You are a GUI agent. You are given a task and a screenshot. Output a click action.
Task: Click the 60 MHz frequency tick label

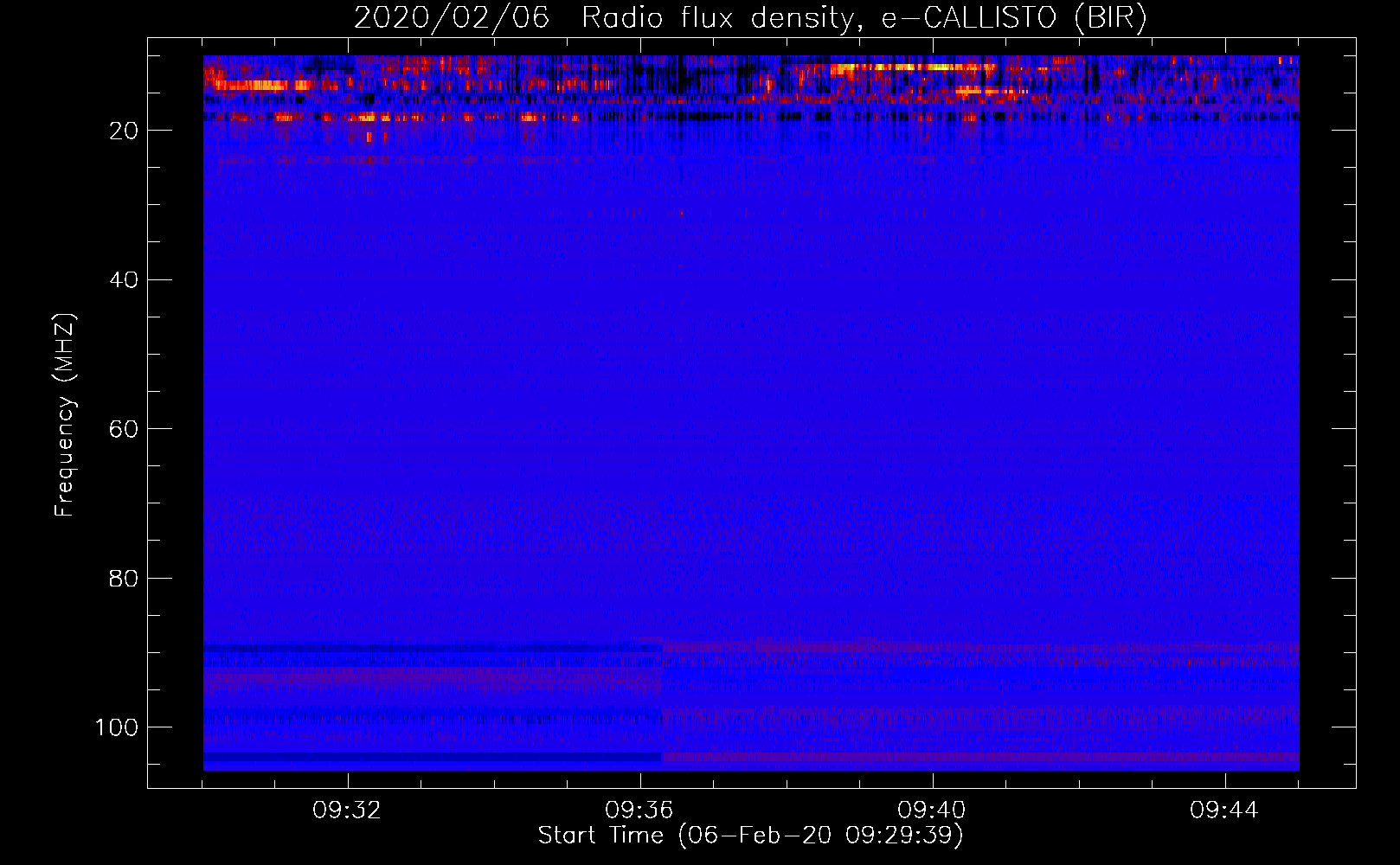click(x=124, y=429)
